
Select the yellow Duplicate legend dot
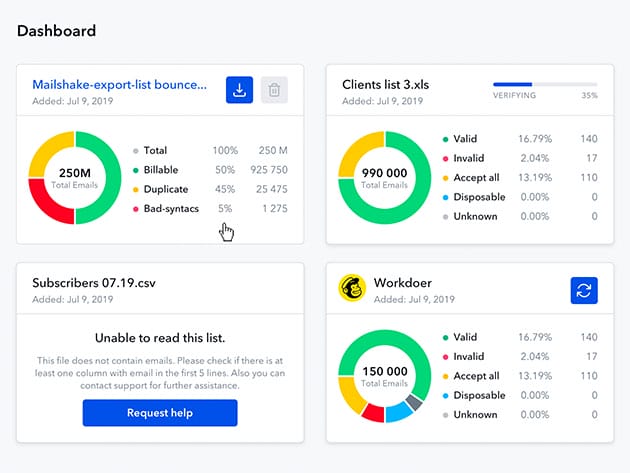click(x=135, y=189)
